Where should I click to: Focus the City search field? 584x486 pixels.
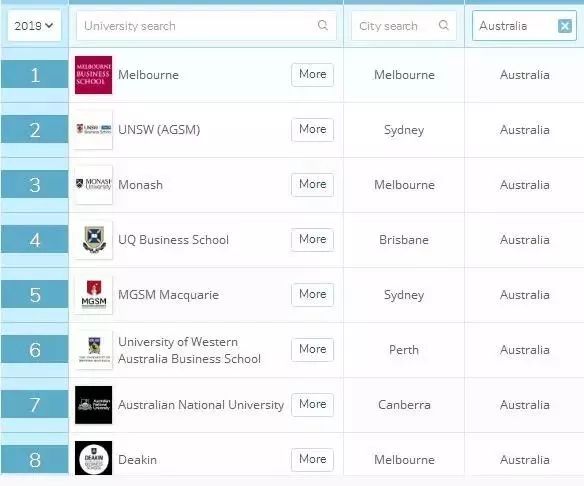click(x=404, y=26)
